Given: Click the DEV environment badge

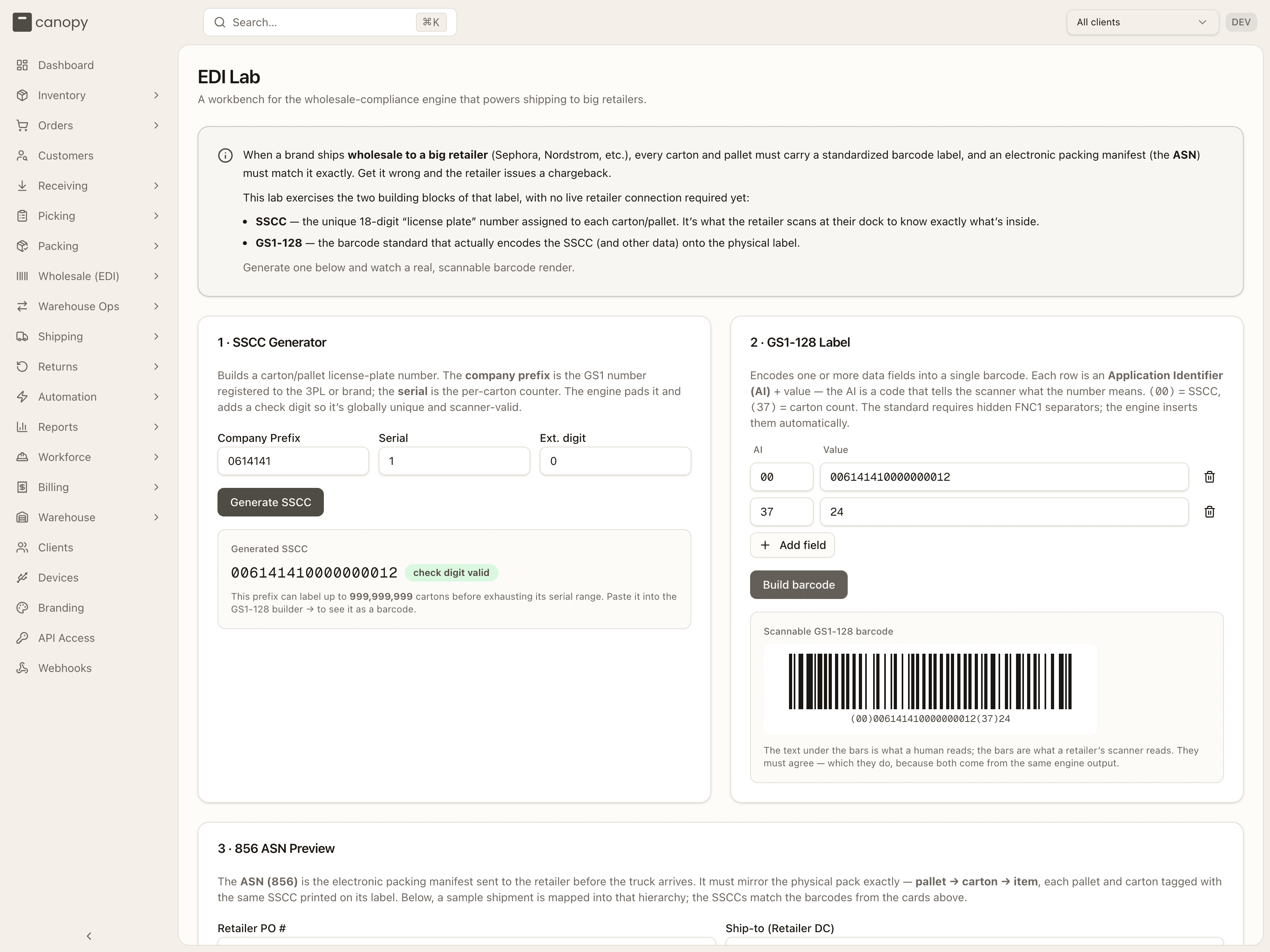Looking at the screenshot, I should click(x=1241, y=22).
